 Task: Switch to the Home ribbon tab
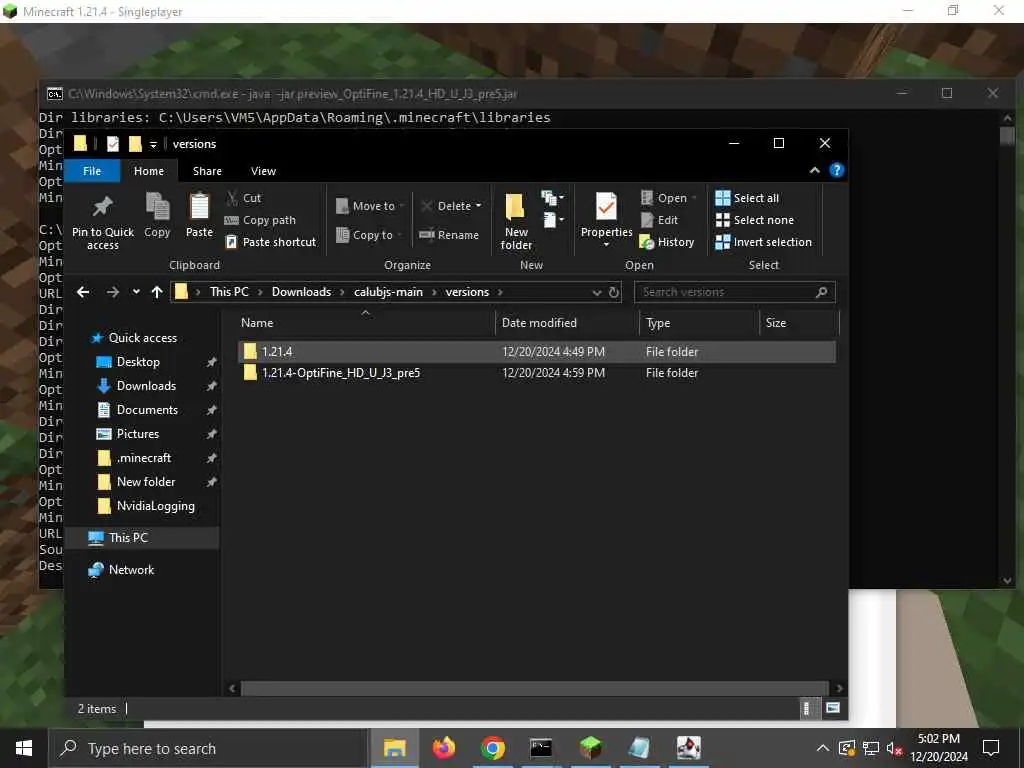click(x=149, y=171)
